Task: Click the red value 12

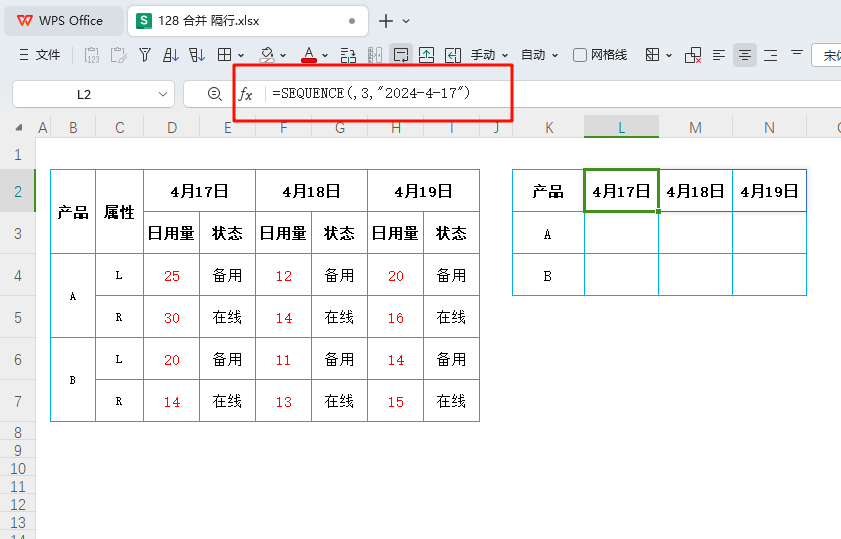Action: click(x=284, y=276)
